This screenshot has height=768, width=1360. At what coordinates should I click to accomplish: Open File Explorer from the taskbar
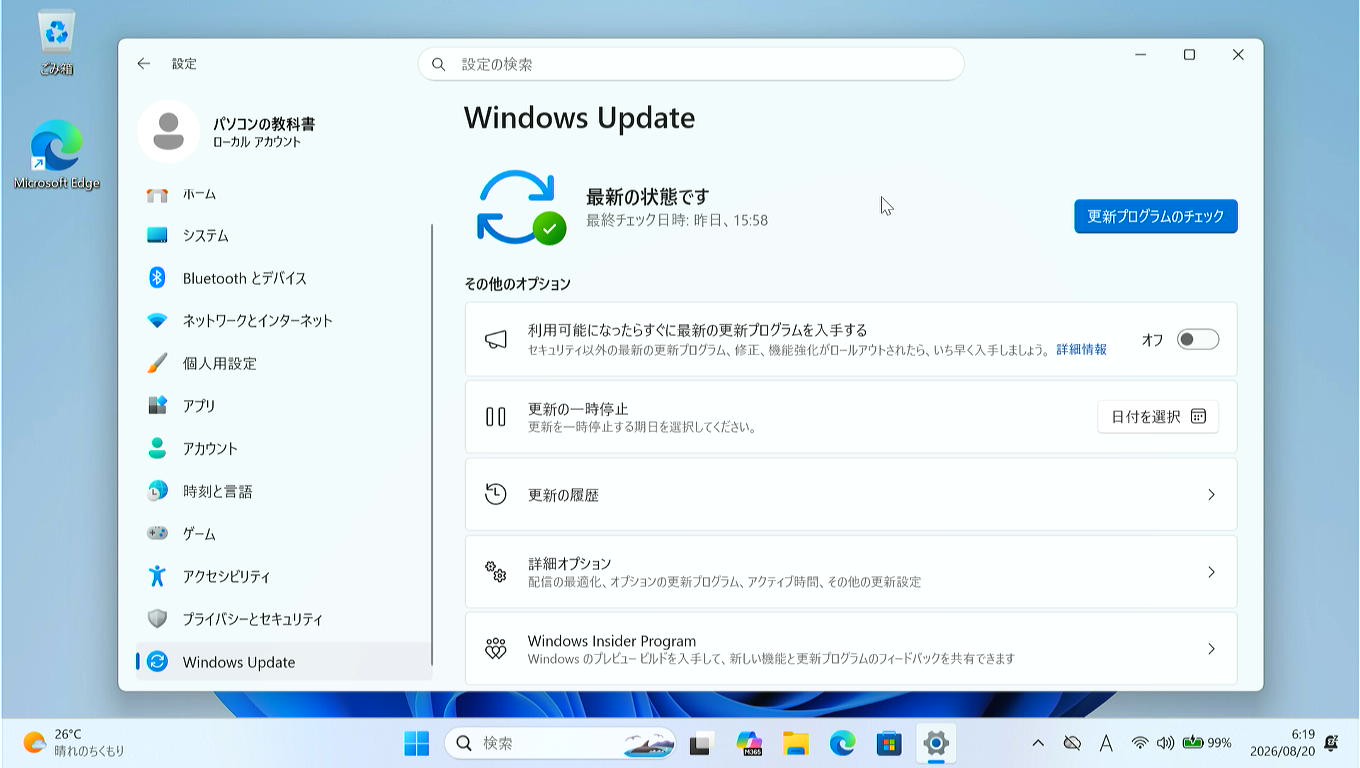796,743
